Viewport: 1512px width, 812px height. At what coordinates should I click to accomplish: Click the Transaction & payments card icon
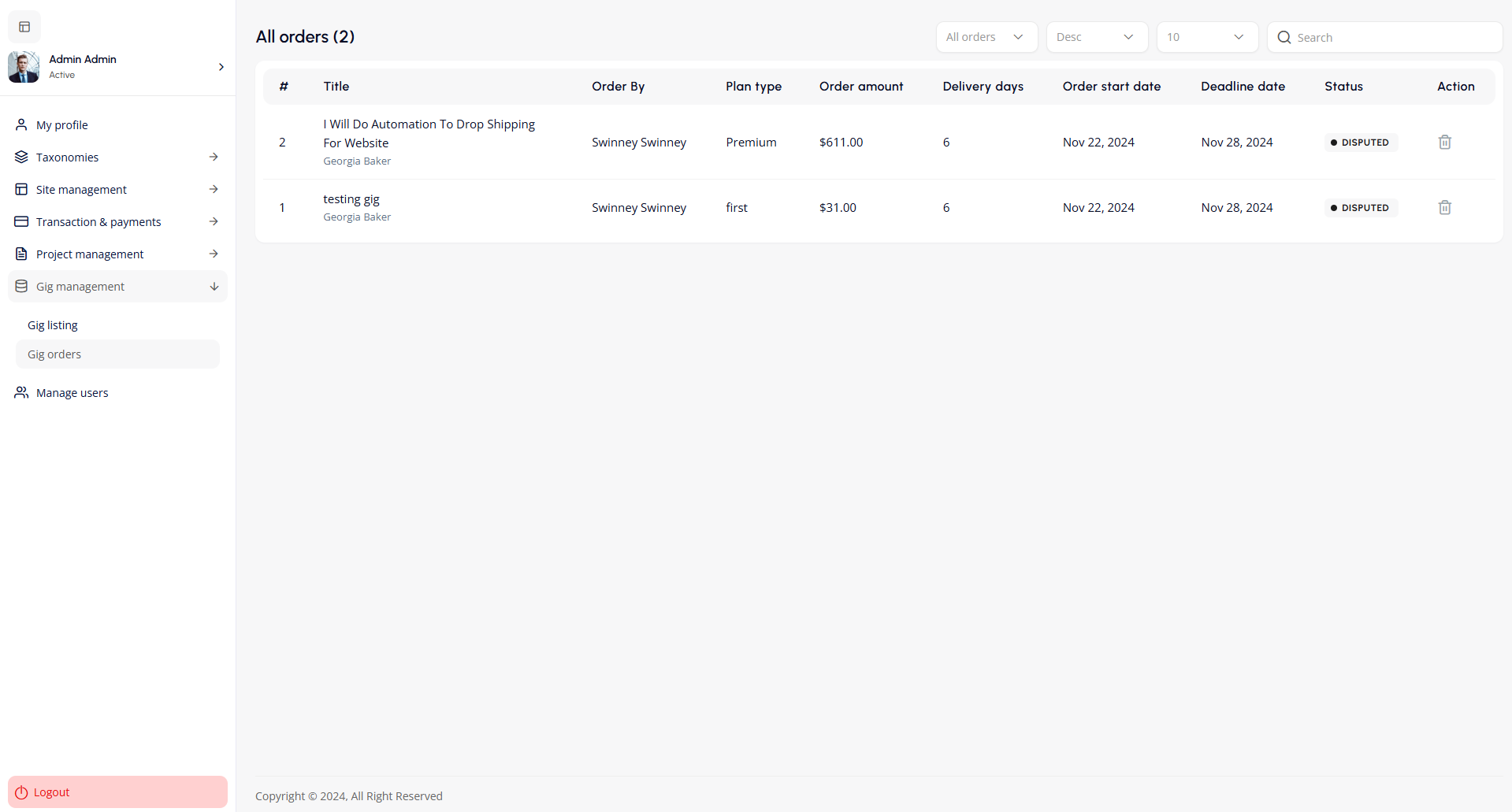pyautogui.click(x=21, y=222)
